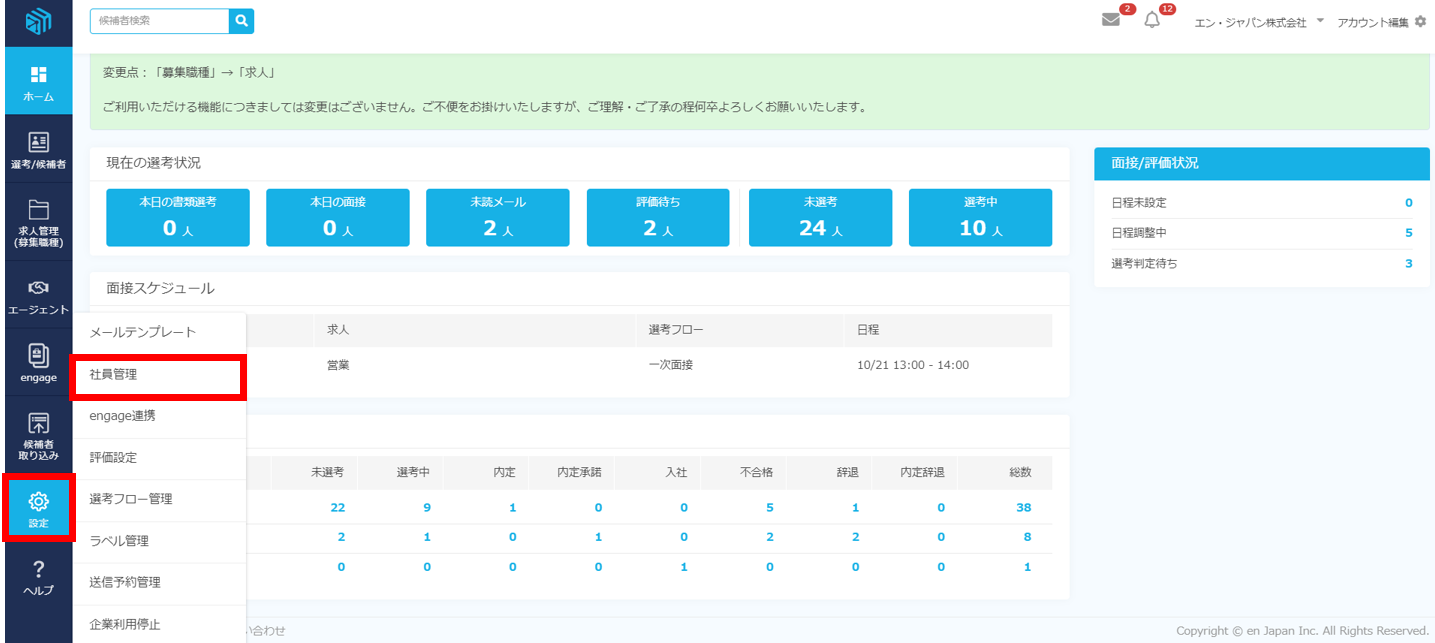Click the 未読メール 2人 status tile

(497, 217)
